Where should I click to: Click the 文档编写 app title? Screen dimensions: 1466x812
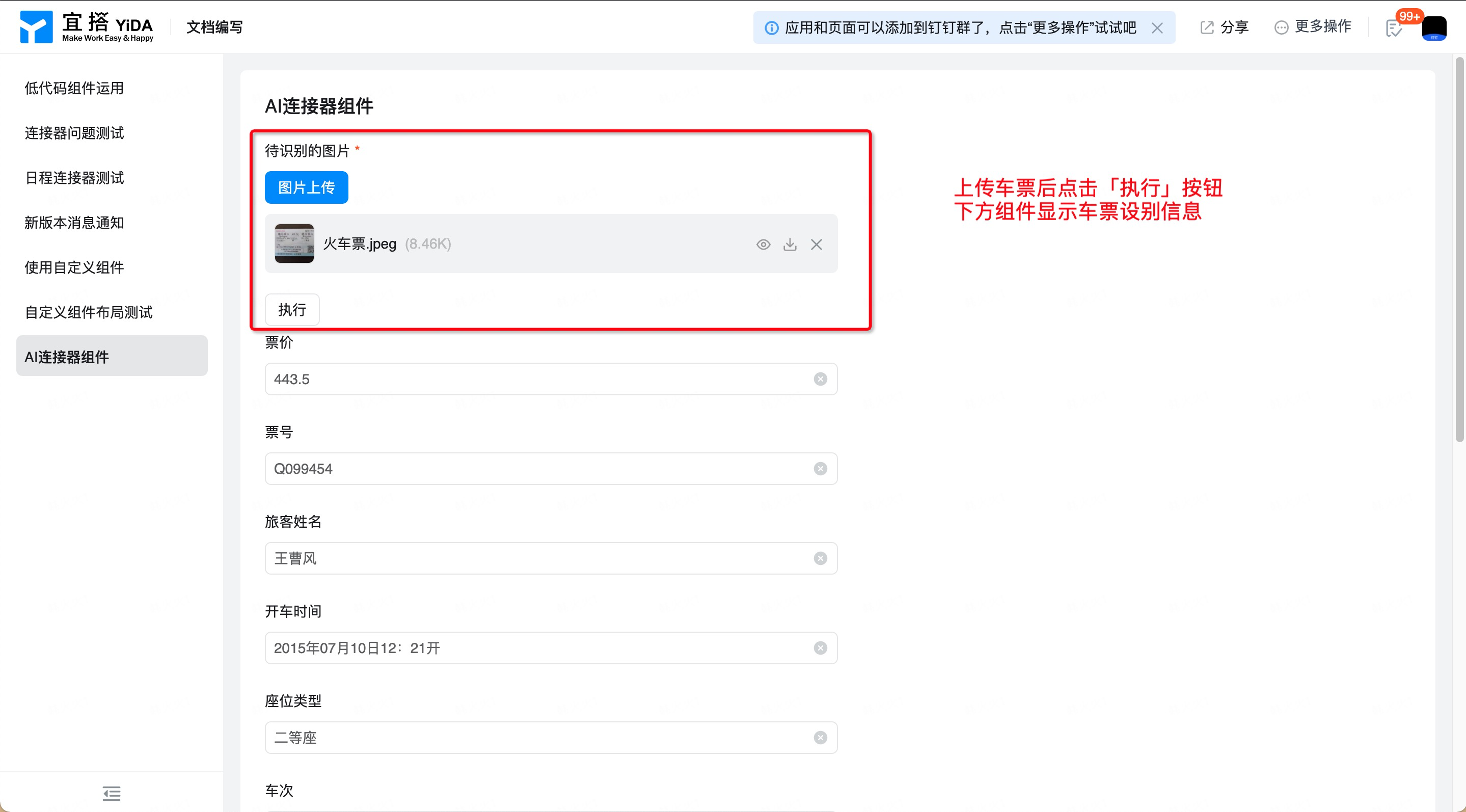214,27
